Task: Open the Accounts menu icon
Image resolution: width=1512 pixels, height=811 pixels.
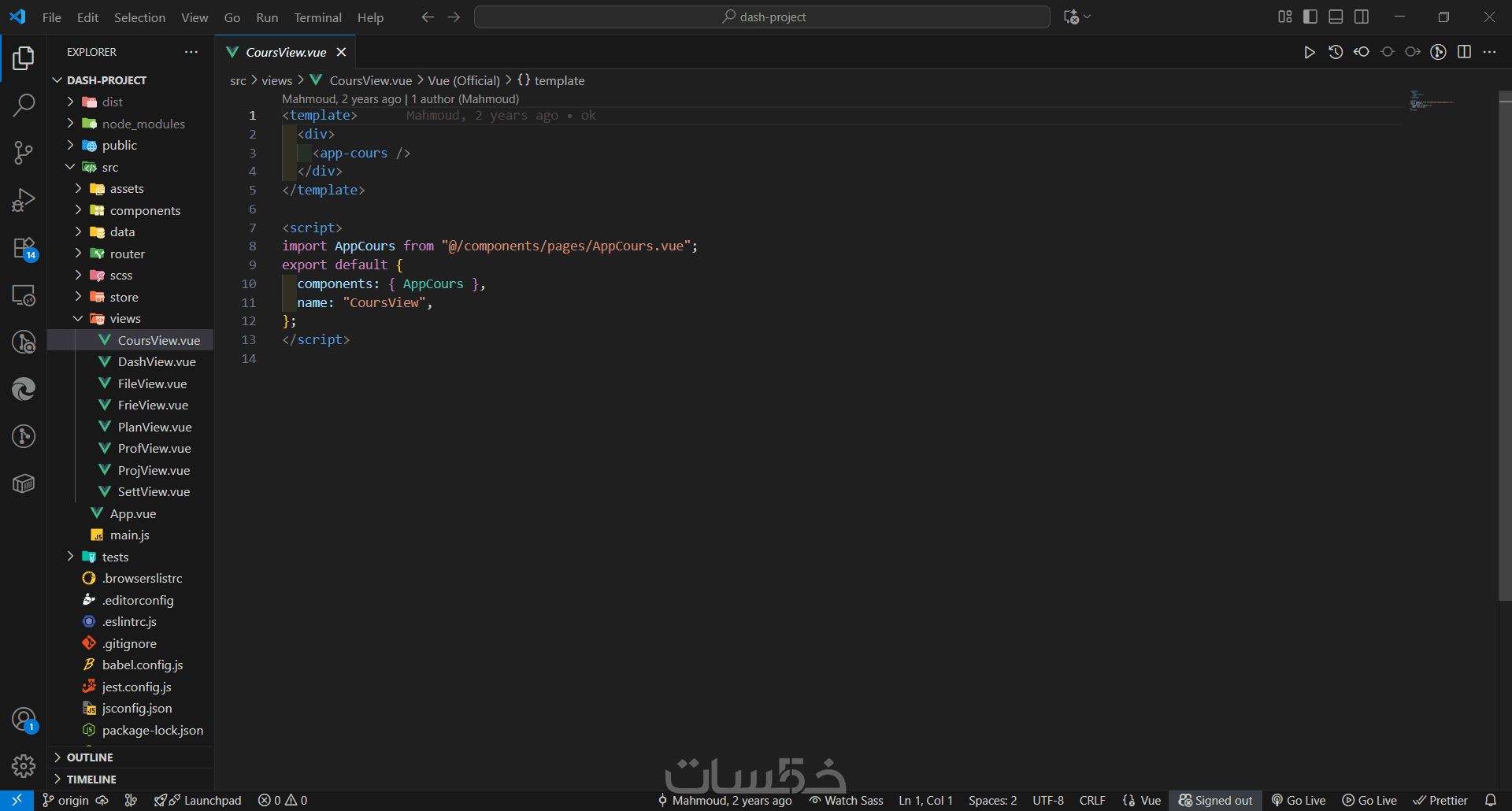Action: (x=24, y=719)
